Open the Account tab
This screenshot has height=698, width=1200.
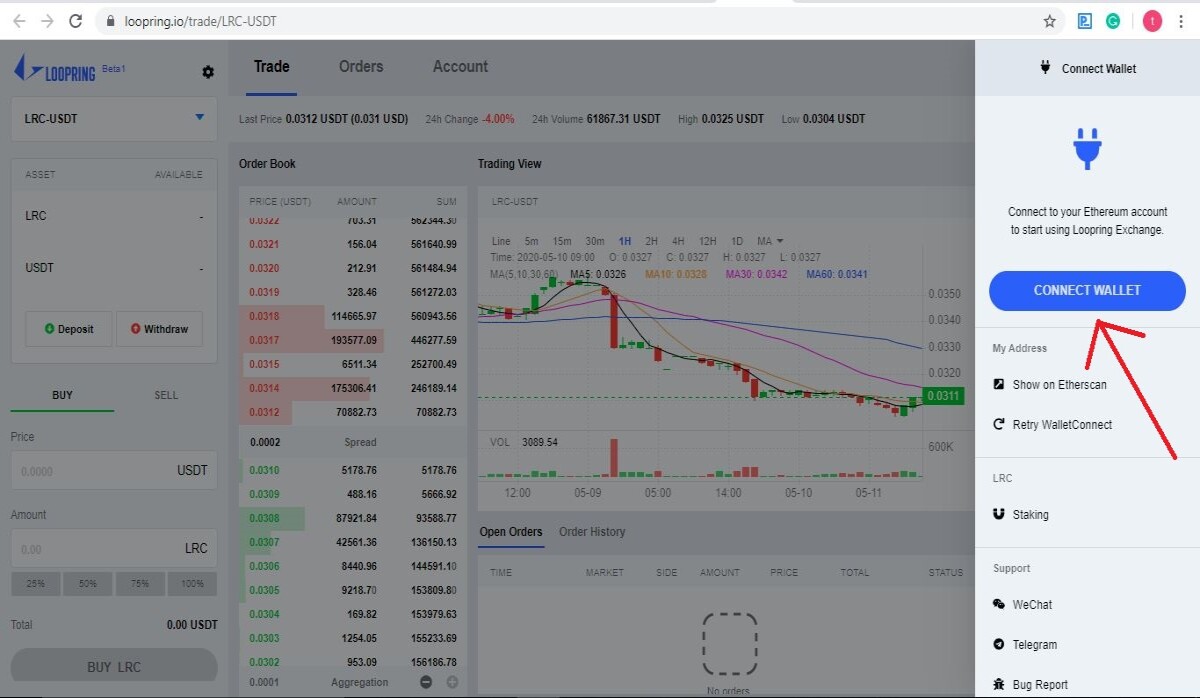pos(460,66)
